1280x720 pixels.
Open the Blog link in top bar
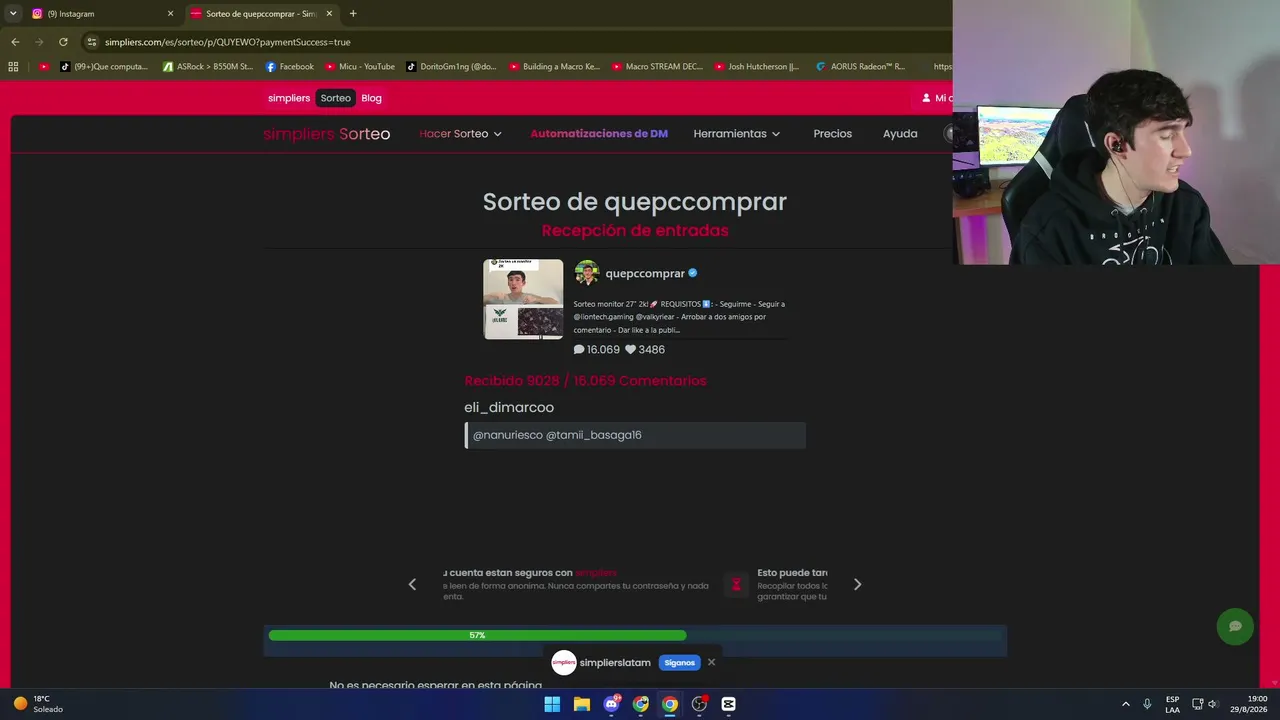pyautogui.click(x=371, y=98)
